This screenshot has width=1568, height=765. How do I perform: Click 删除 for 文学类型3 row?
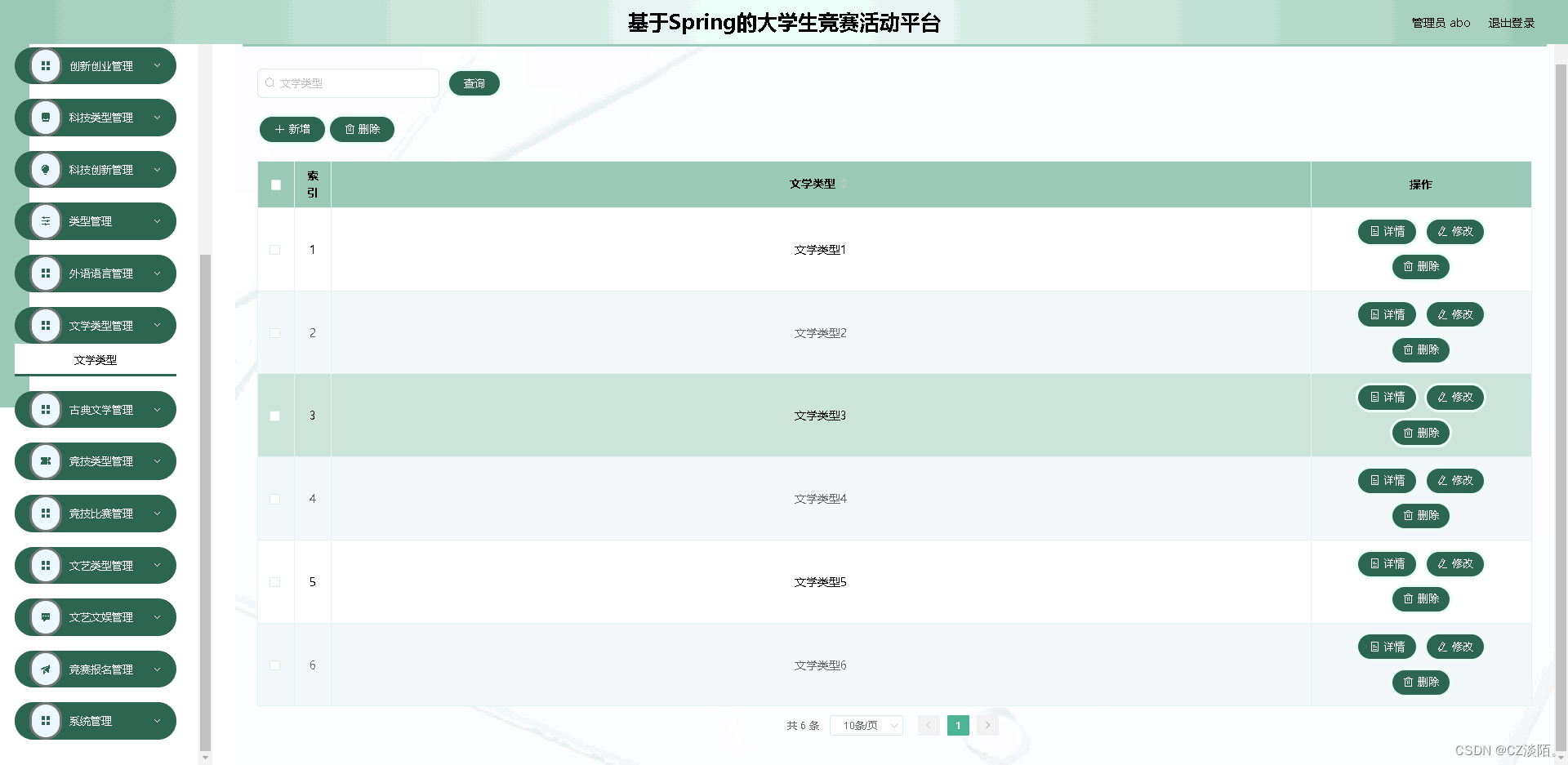click(x=1421, y=434)
